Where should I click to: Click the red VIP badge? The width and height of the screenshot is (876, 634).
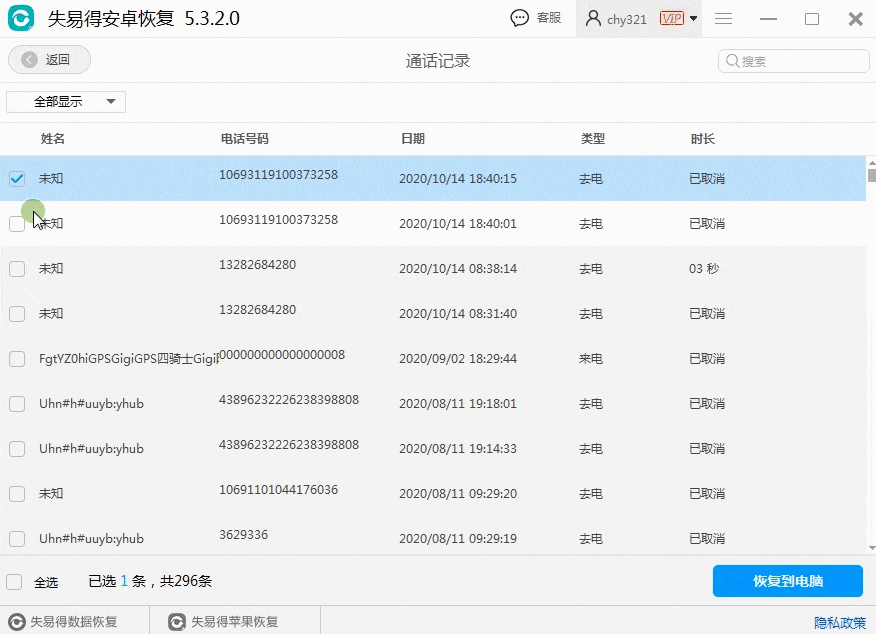tap(672, 18)
